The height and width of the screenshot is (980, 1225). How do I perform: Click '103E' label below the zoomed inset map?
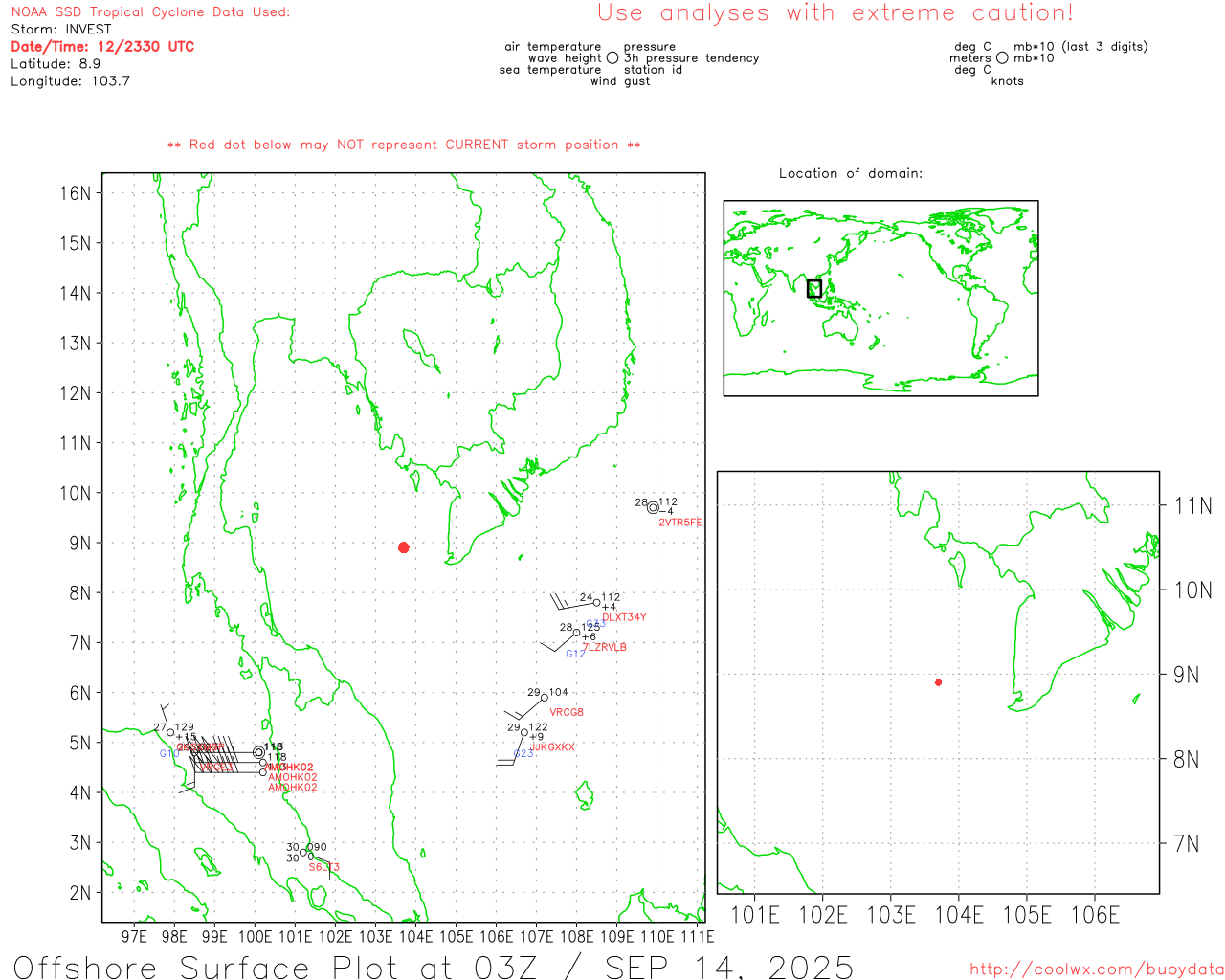coord(891,915)
